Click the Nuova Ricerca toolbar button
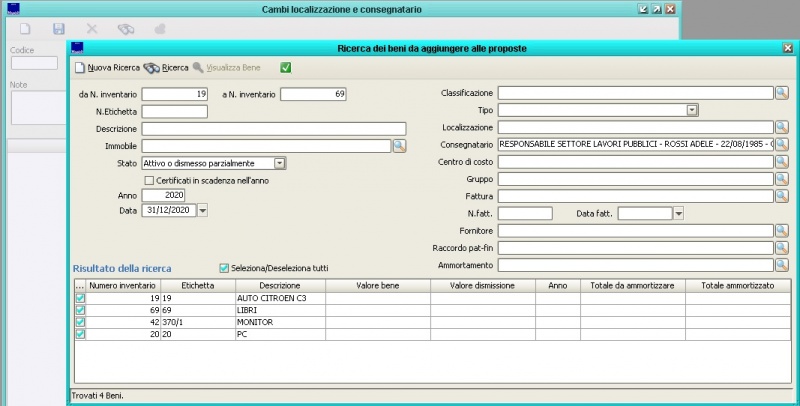Screen dimensions: 800x406 coord(107,68)
